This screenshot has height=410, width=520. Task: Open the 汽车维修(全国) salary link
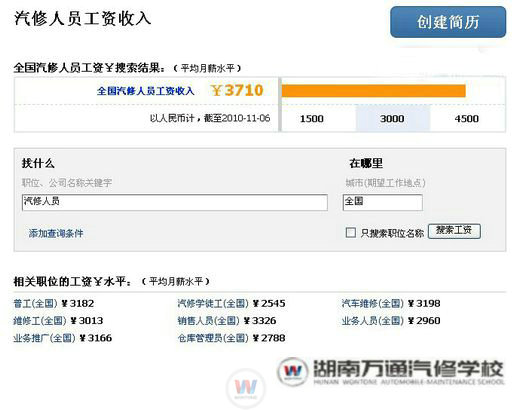coord(373,303)
